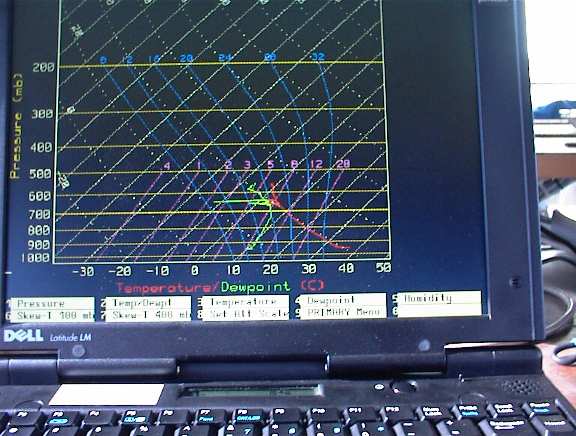Switch to Skew-T 400 mb view
576x436 pixels.
click(148, 315)
